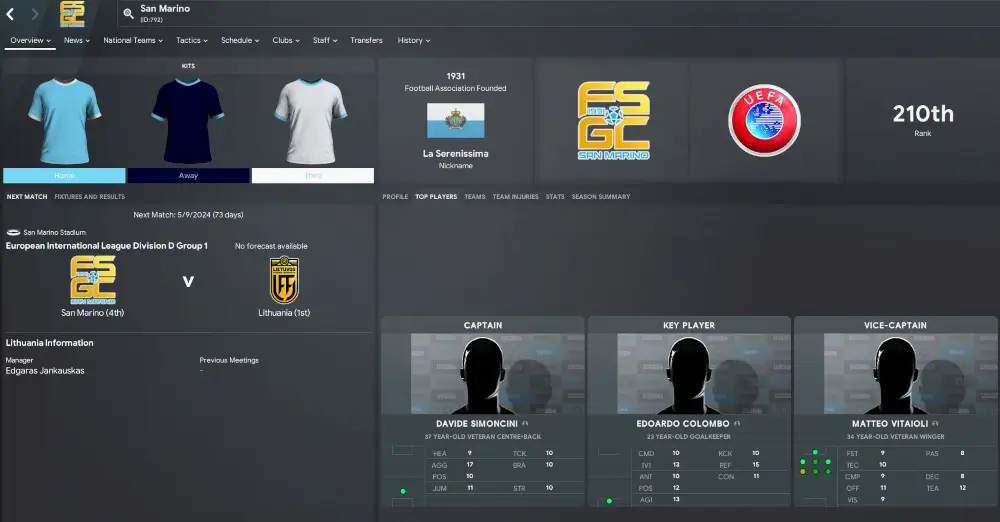Open the San Marino (4th) team link
This screenshot has height=522, width=1000.
tap(92, 313)
